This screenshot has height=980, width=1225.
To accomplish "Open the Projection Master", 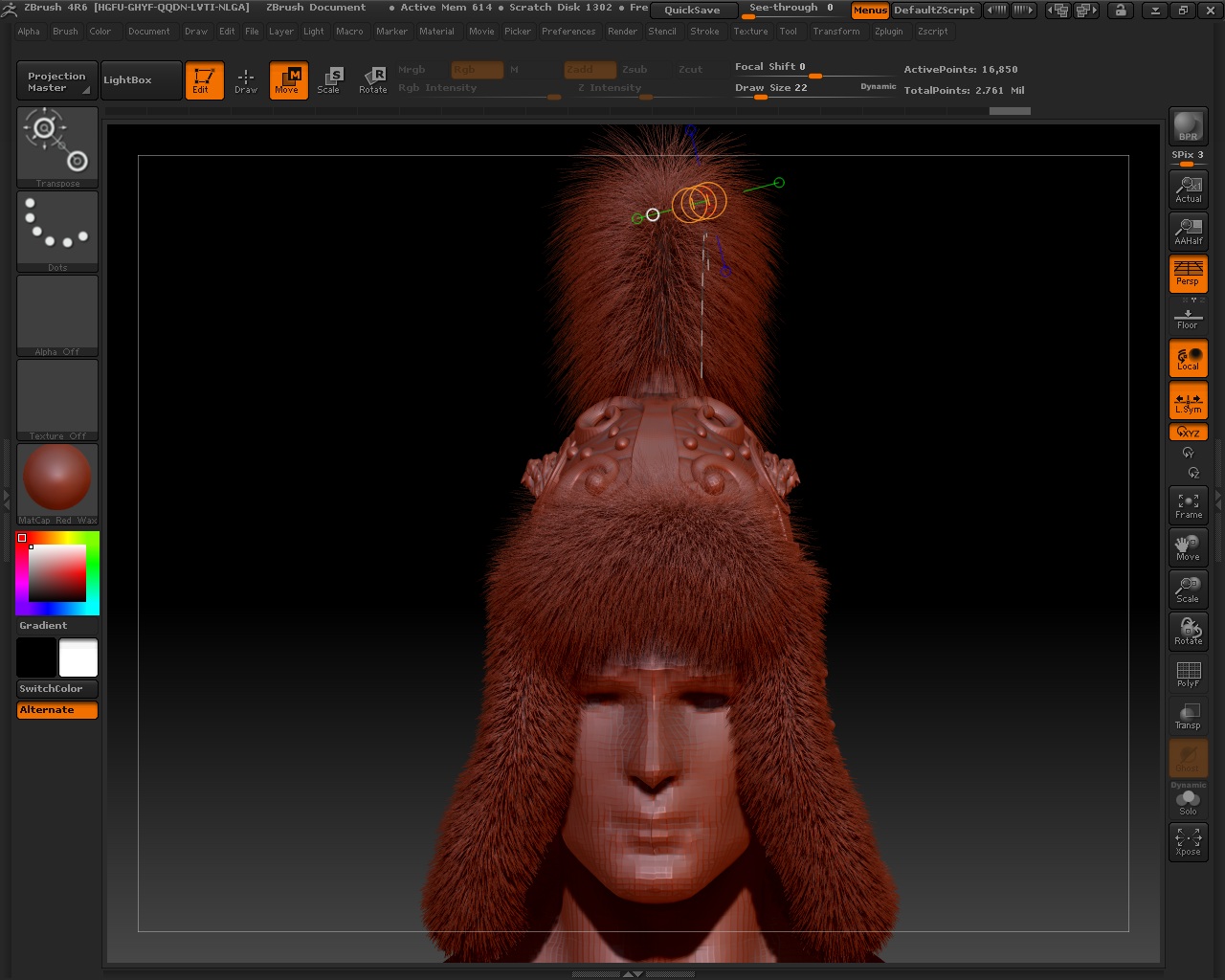I will click(57, 81).
